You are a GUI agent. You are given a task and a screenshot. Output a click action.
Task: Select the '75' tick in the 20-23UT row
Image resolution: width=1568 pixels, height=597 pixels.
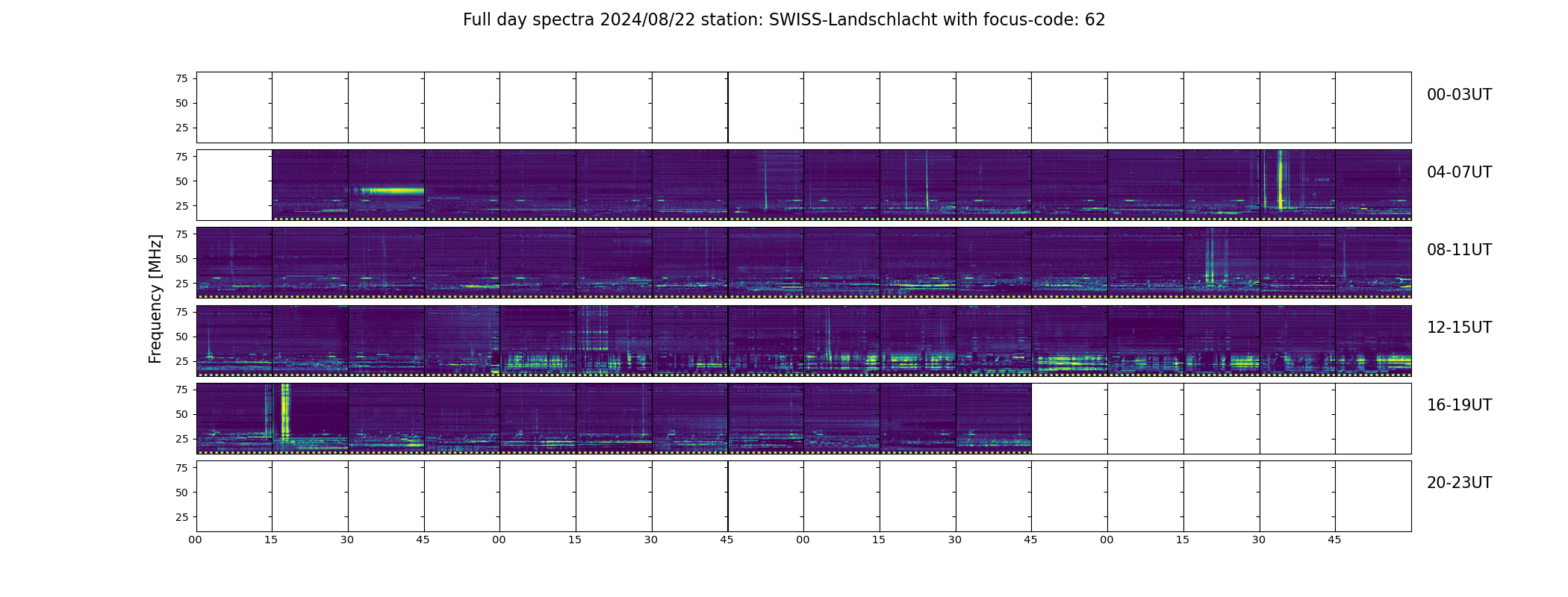click(x=181, y=467)
